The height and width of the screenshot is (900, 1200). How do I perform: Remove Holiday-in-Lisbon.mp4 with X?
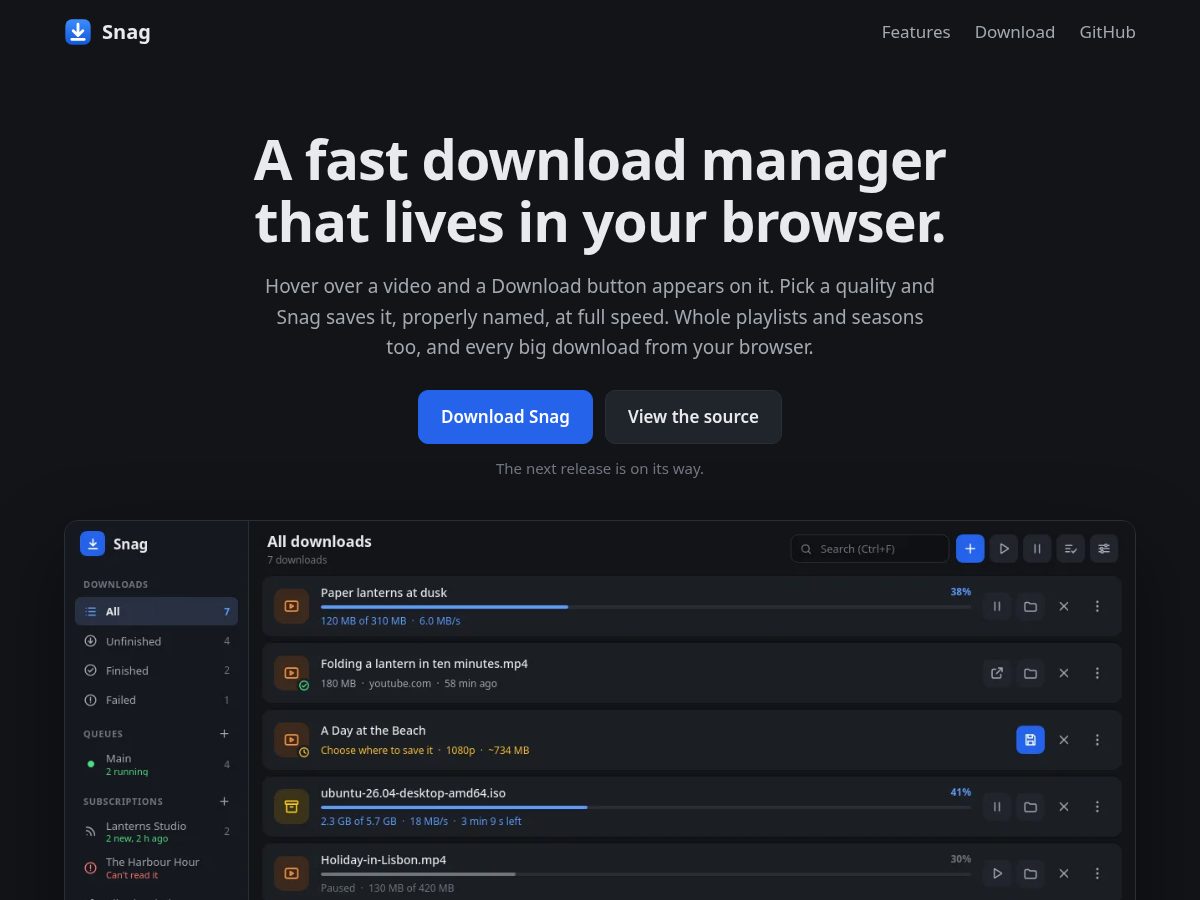pyautogui.click(x=1064, y=874)
